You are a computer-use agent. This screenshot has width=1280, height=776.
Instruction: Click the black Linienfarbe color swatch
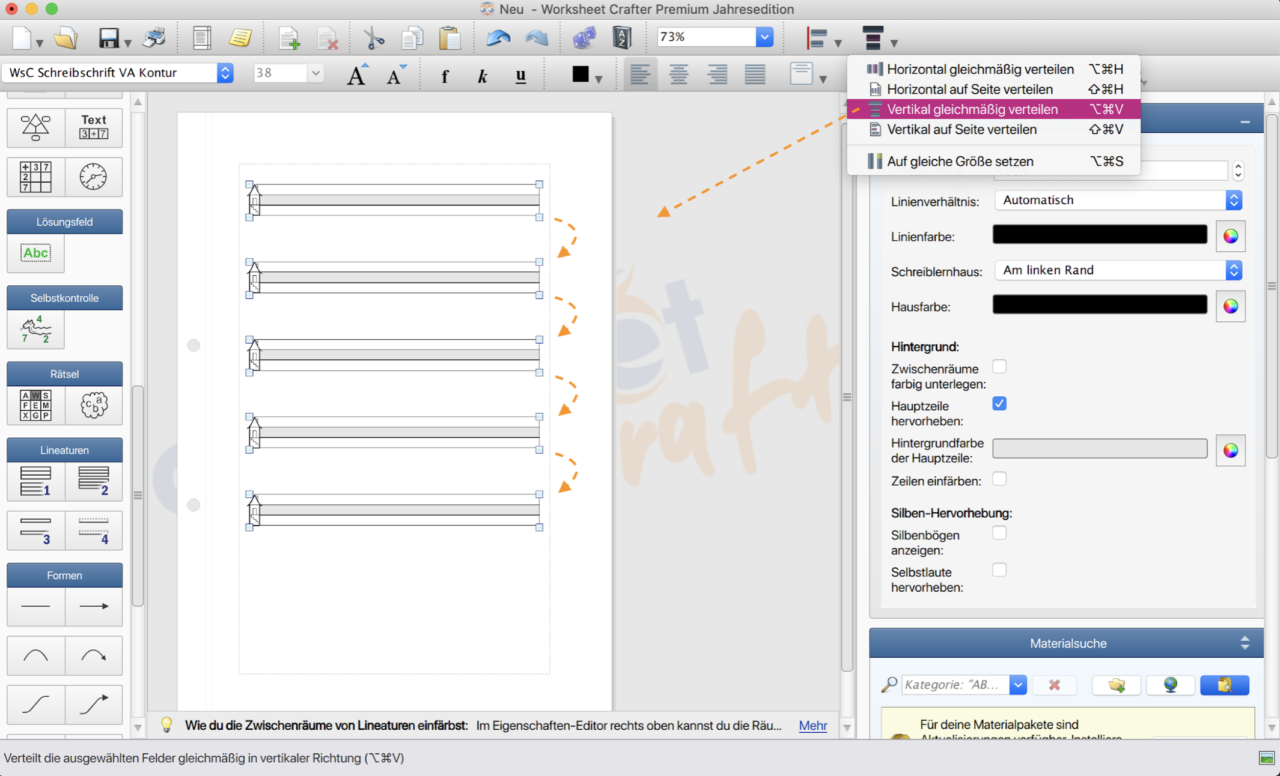(1099, 235)
